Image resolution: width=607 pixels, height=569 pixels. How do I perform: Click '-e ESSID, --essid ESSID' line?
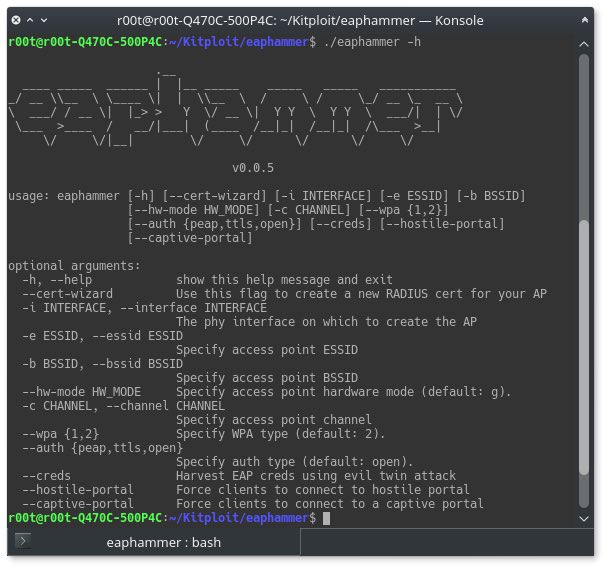click(102, 336)
